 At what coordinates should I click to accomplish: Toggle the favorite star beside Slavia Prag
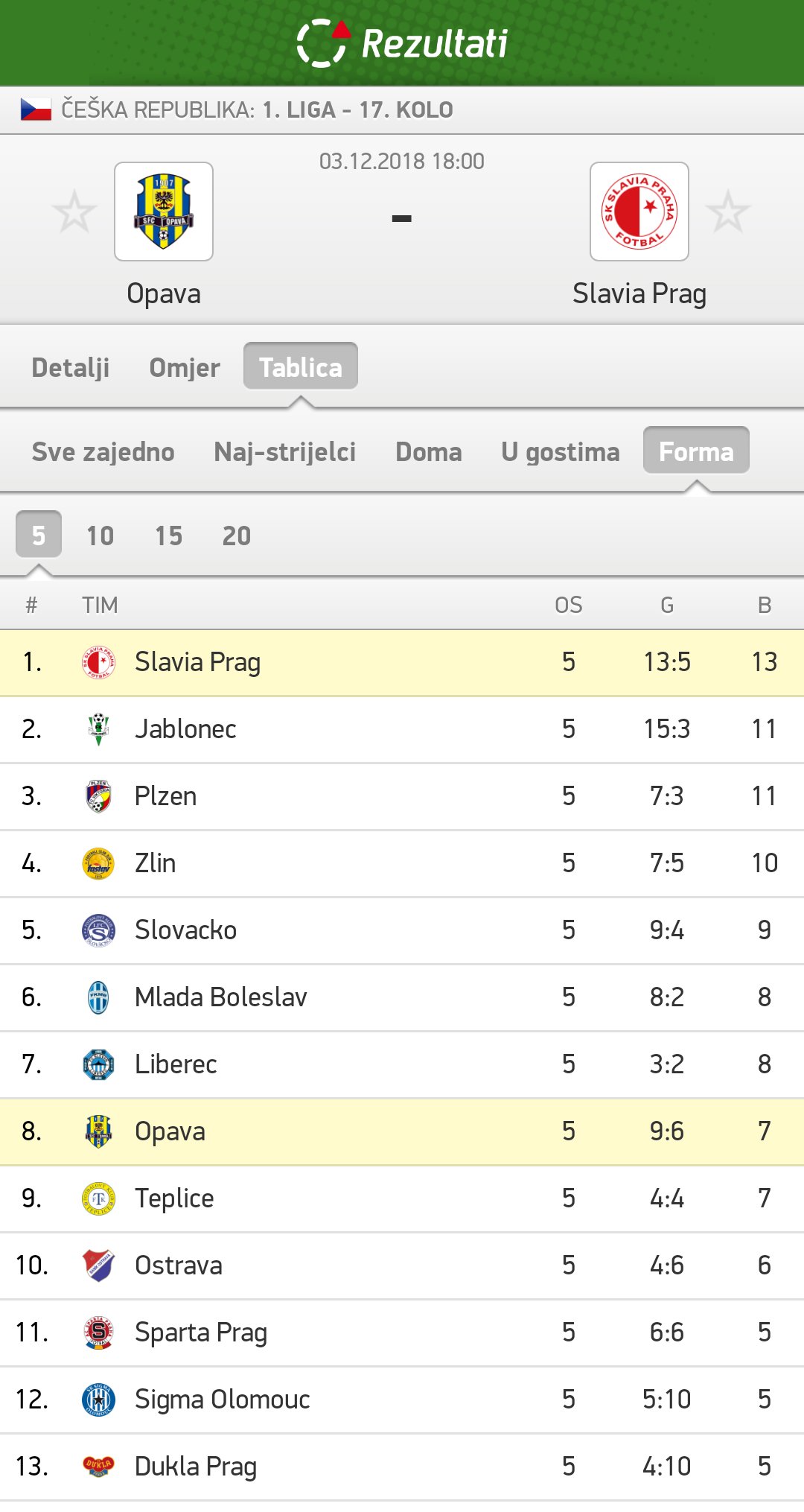point(728,212)
